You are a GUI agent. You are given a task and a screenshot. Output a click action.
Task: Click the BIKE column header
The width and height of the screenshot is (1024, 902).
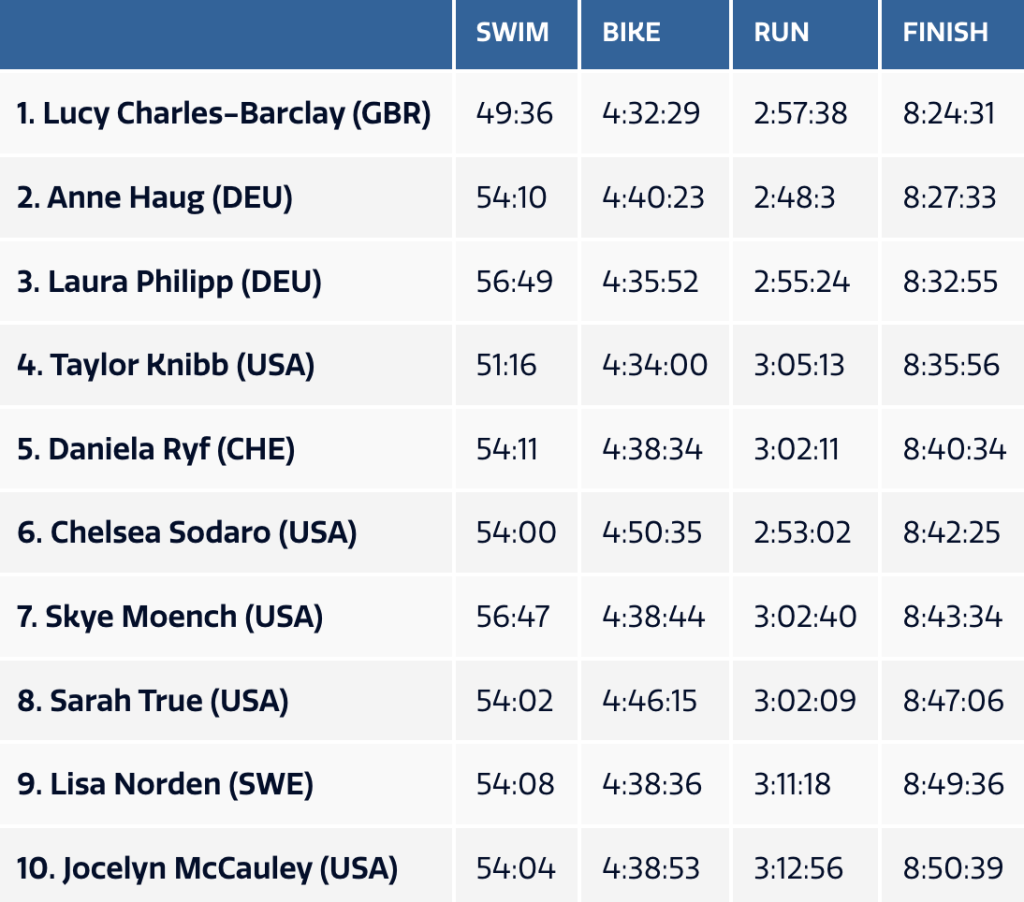point(631,32)
